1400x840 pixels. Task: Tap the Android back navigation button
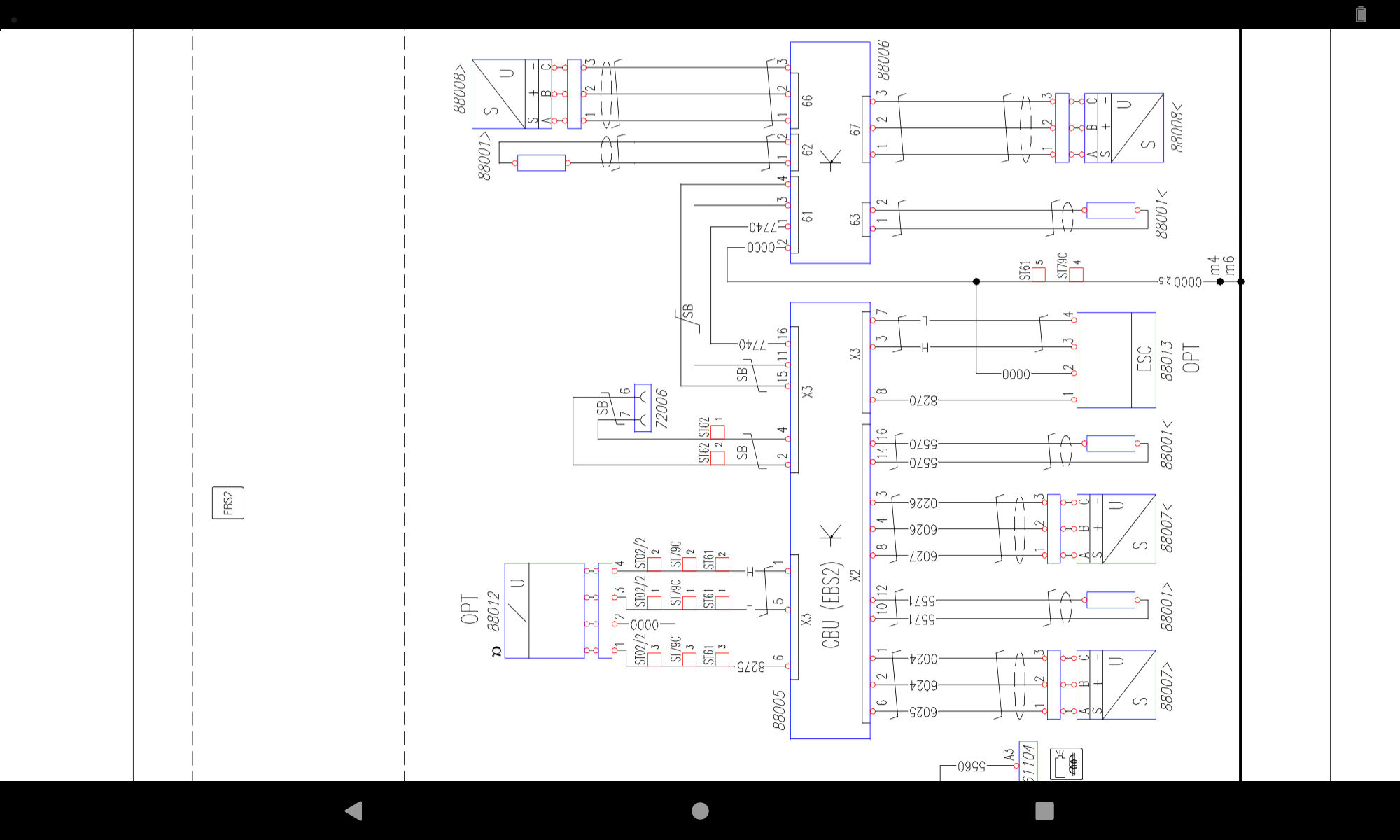(x=354, y=811)
